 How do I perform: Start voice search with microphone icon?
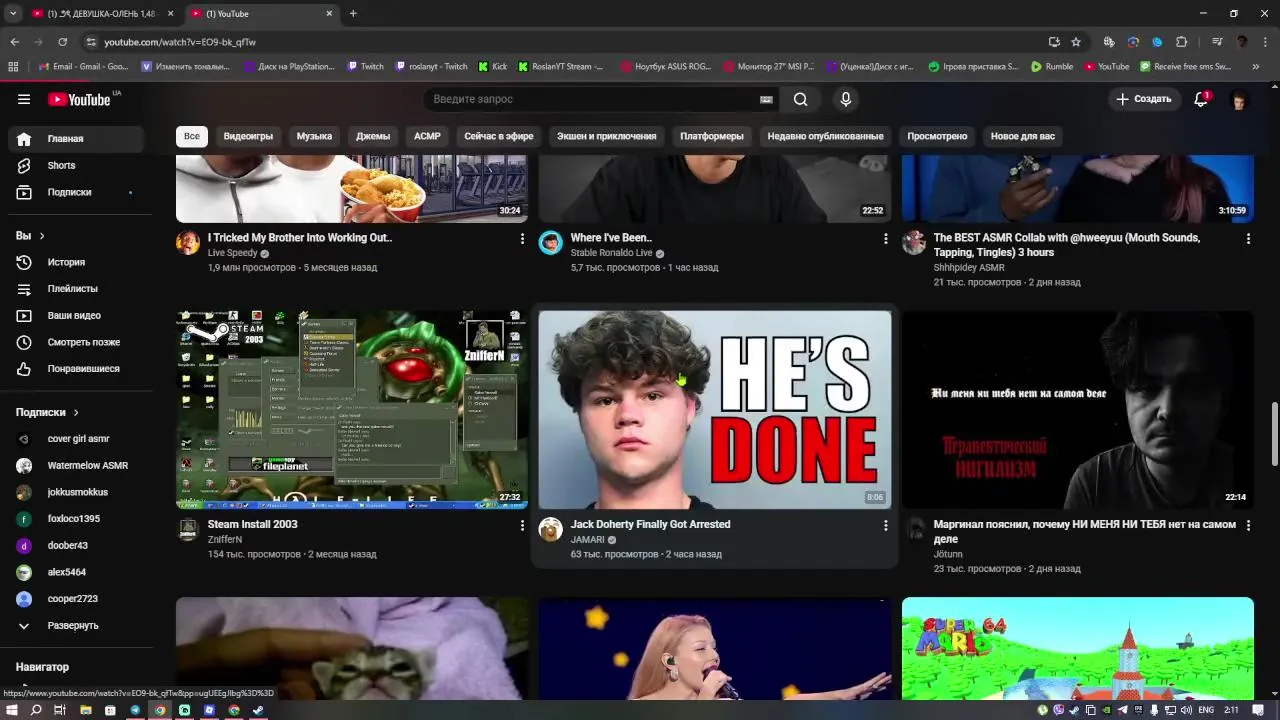tap(846, 99)
